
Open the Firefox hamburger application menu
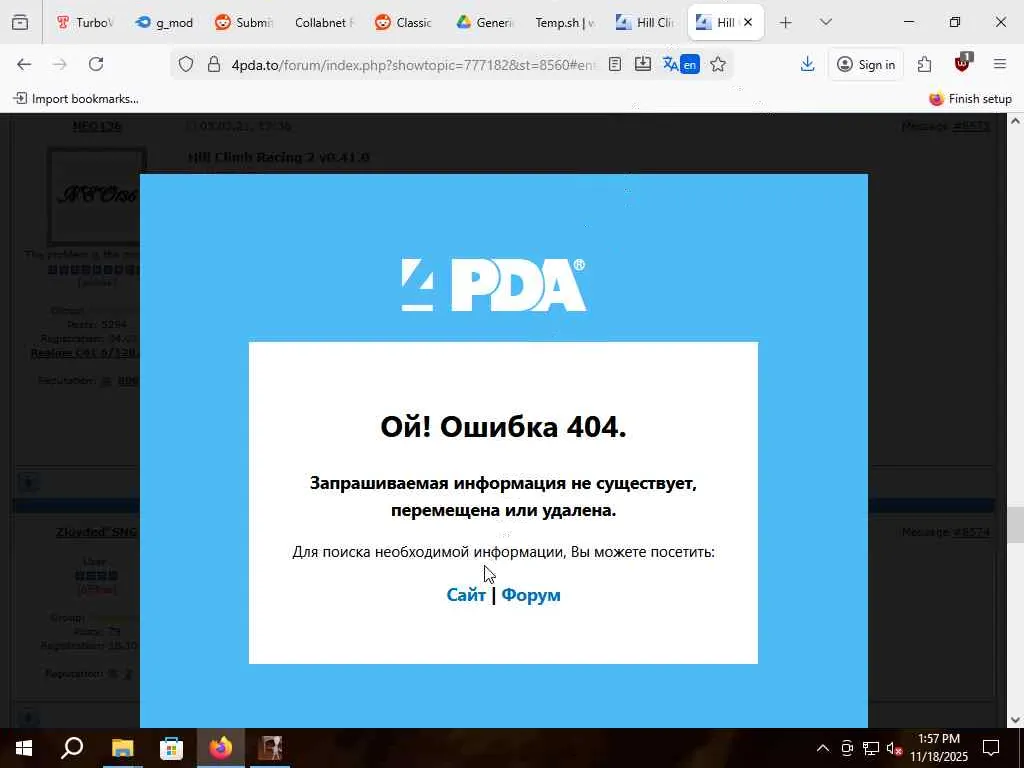click(x=1000, y=64)
